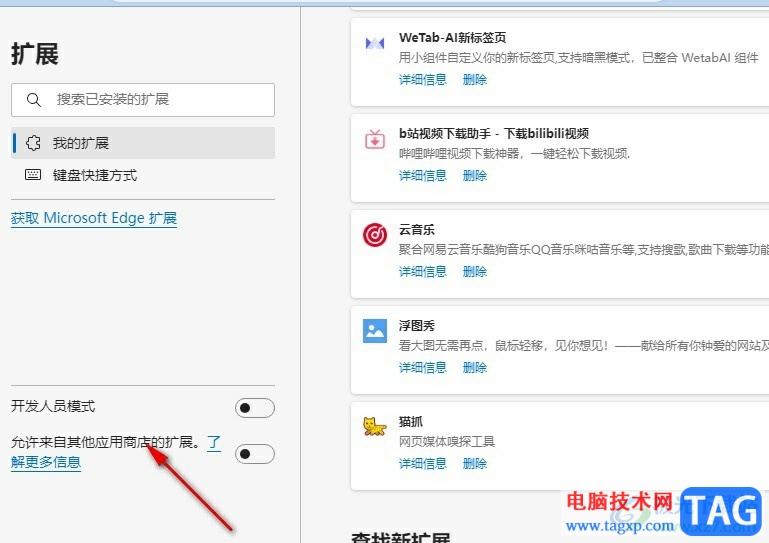Click the 猫抓 title text
The width and height of the screenshot is (769, 543).
410,421
